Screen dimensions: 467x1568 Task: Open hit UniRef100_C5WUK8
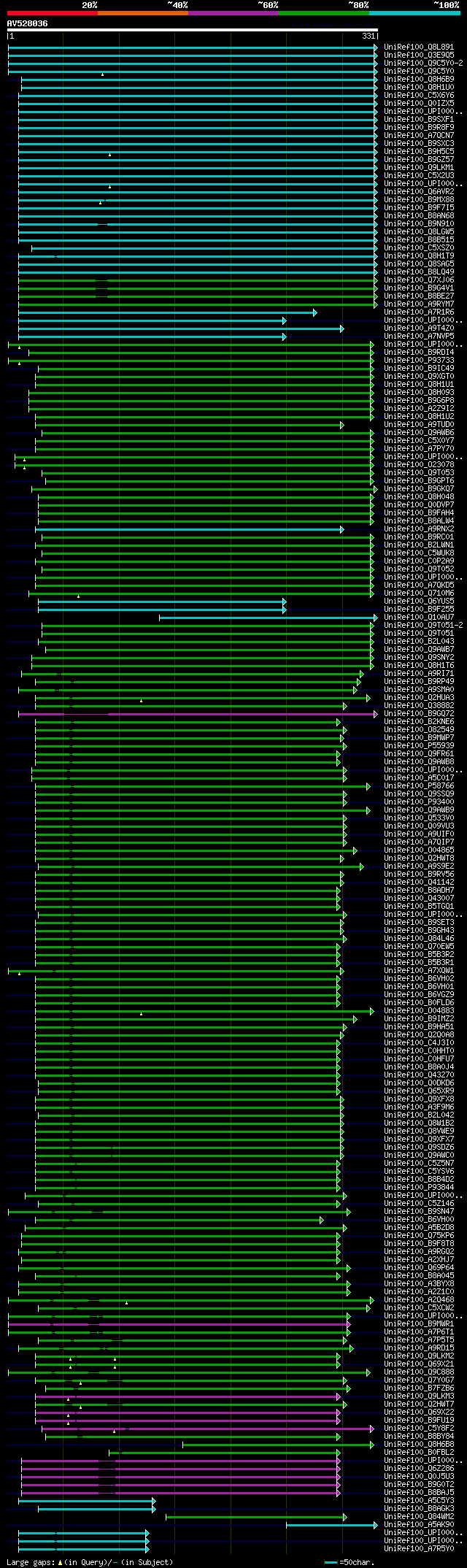(419, 553)
